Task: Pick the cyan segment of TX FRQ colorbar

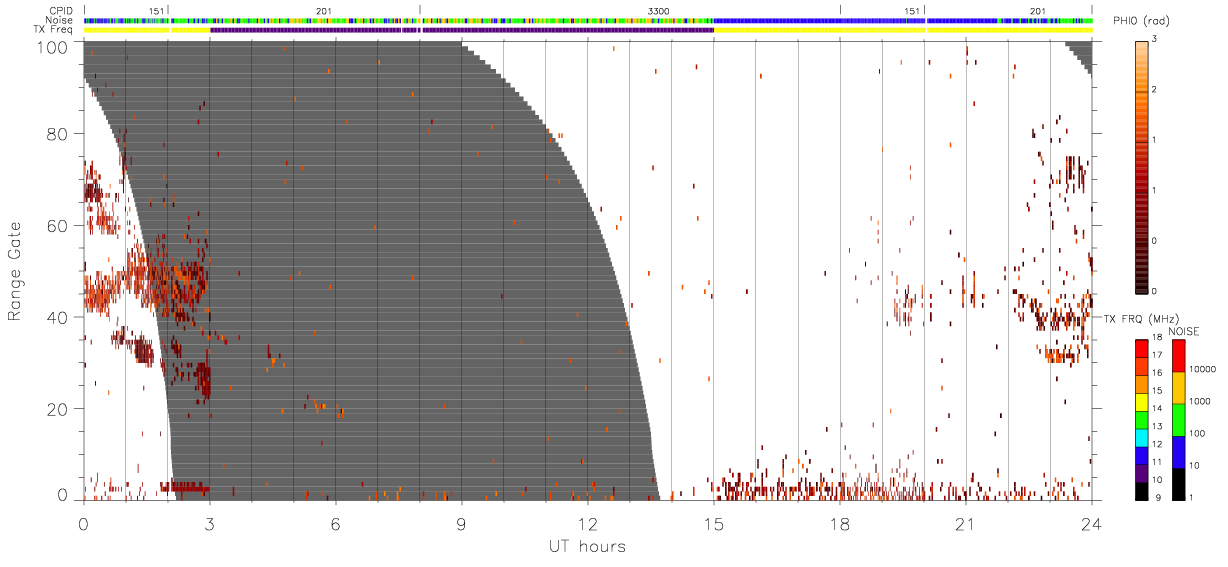Action: [1142, 438]
